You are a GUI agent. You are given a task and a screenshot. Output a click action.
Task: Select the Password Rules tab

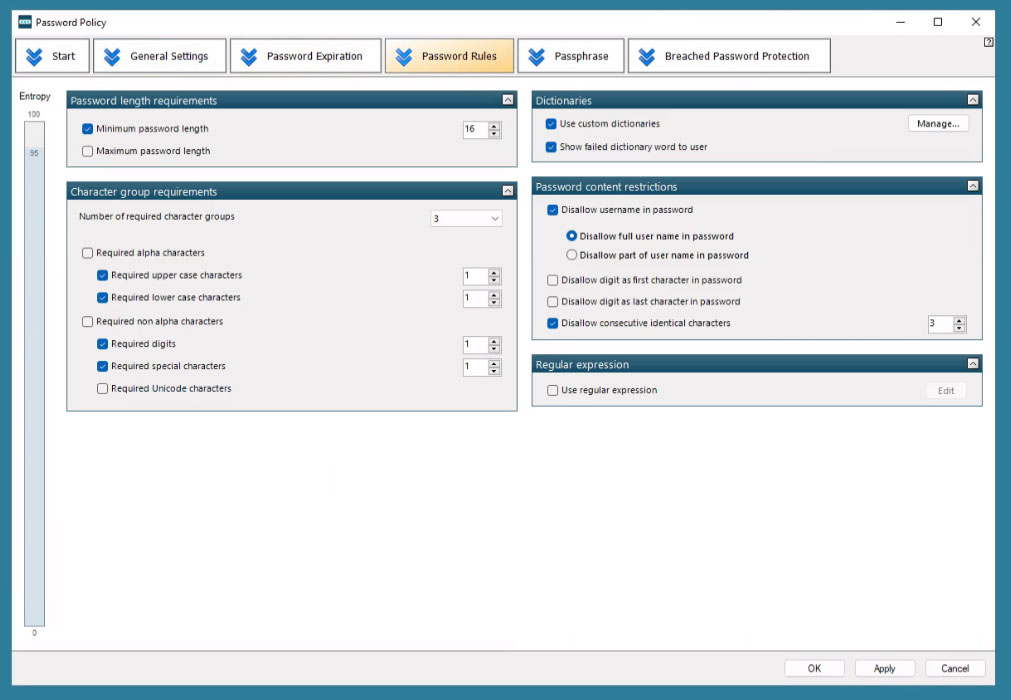449,56
